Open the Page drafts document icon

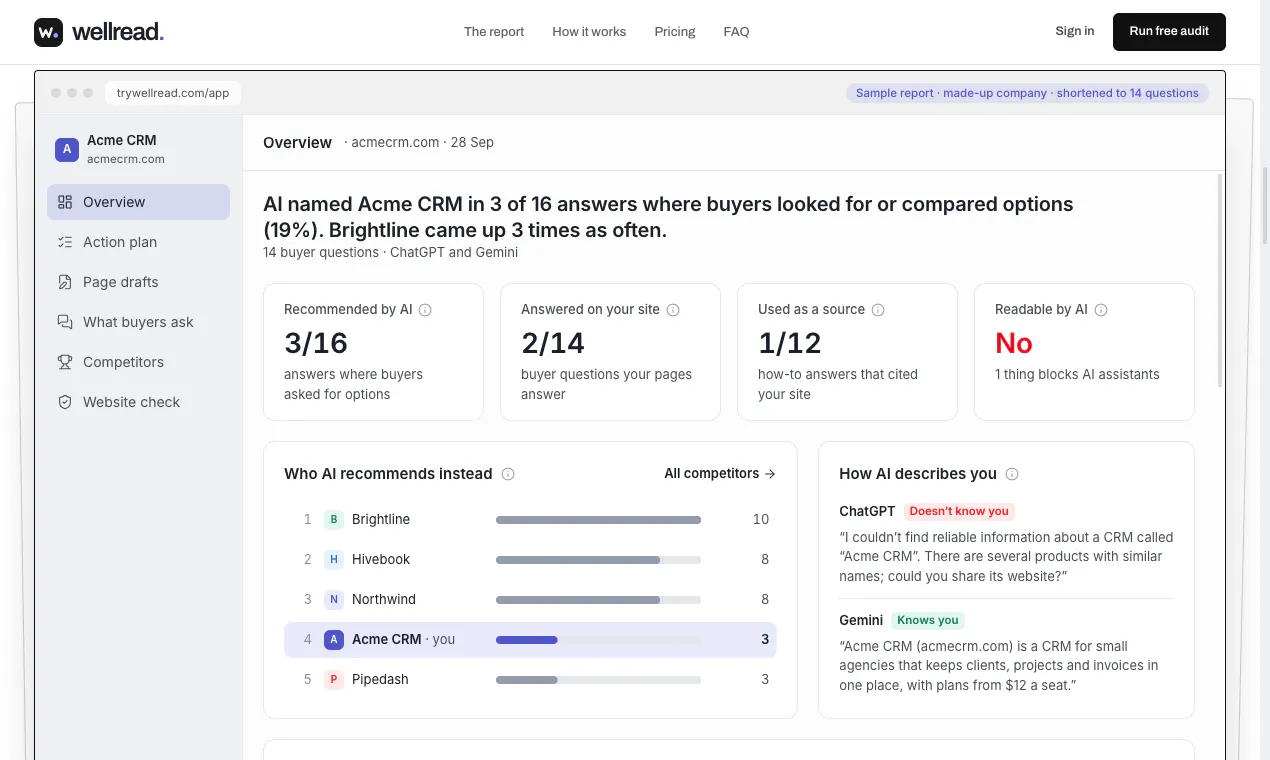pos(65,282)
